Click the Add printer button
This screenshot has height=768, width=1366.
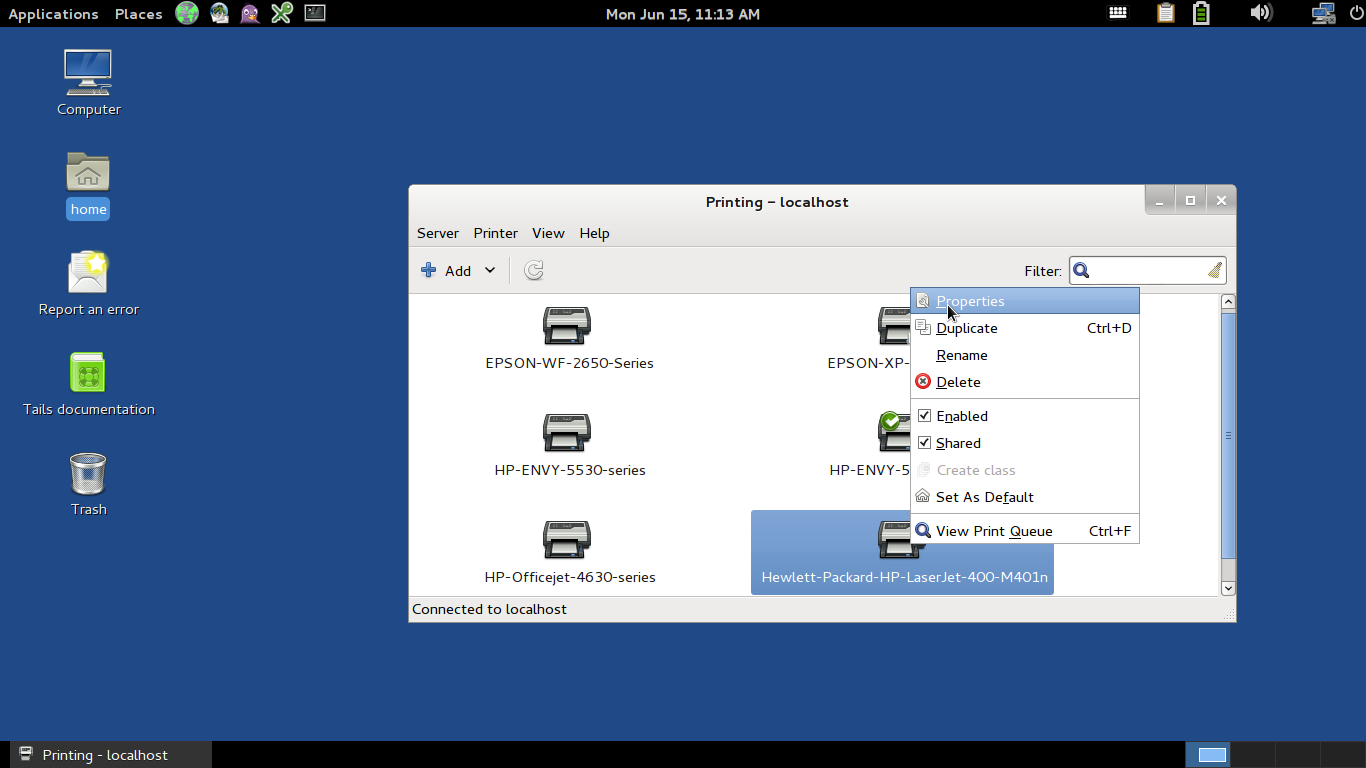(x=446, y=270)
